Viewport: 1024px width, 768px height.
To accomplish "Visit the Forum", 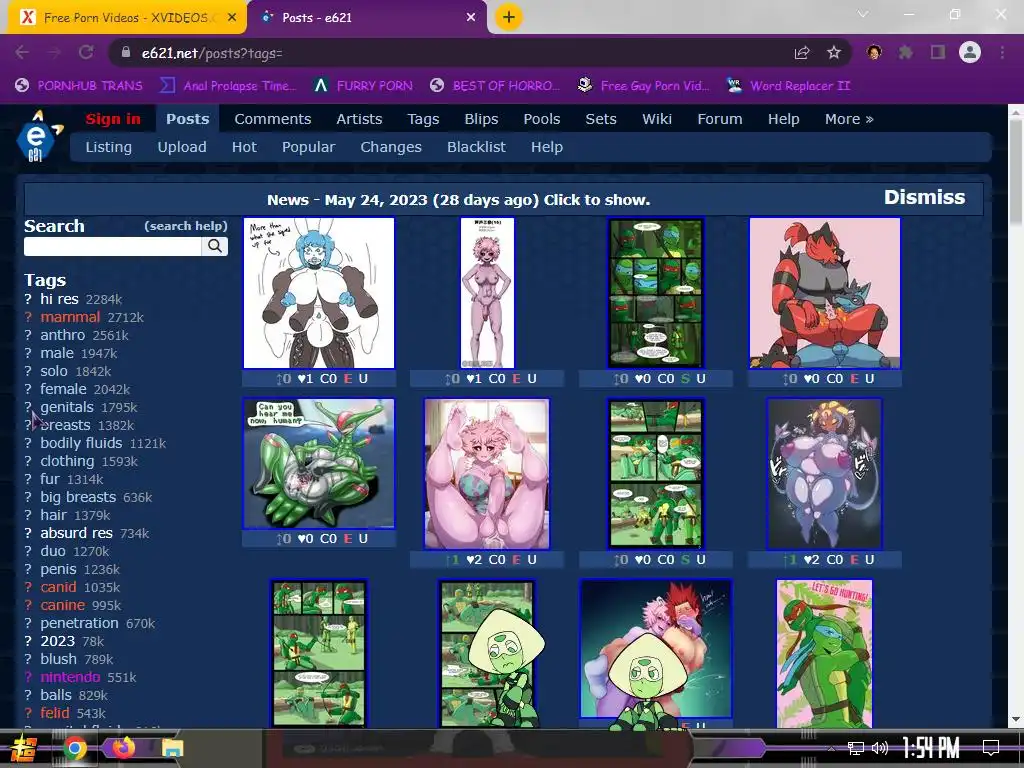I will point(720,119).
